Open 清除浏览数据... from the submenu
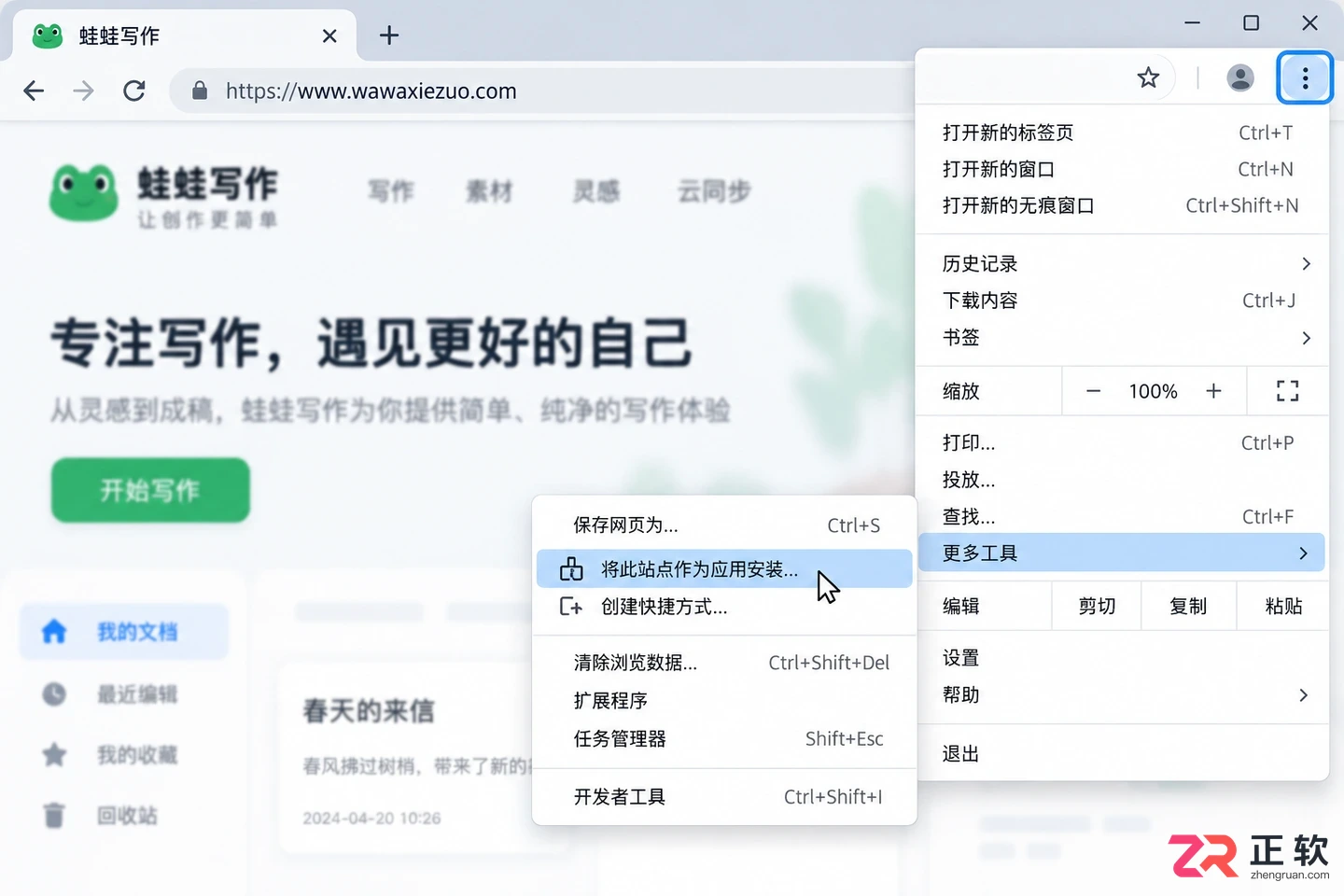 (x=724, y=663)
